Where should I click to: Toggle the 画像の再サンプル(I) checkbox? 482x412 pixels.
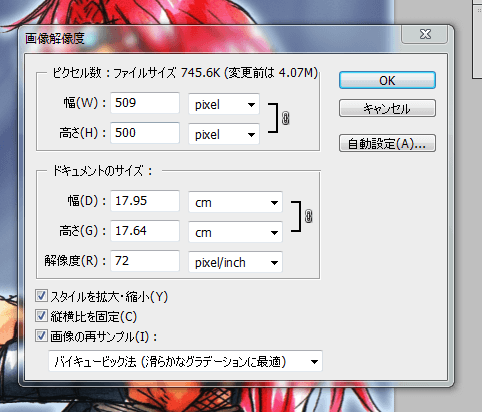41,336
